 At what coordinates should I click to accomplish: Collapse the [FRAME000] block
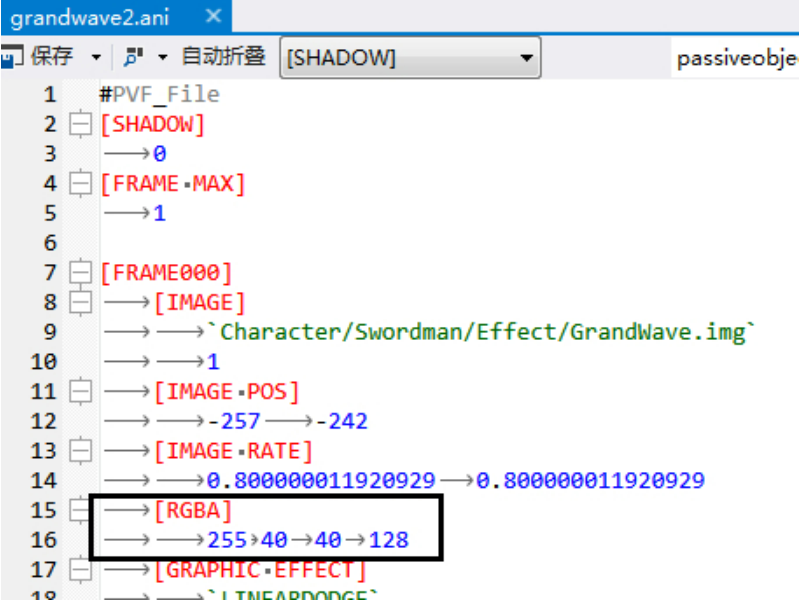pyautogui.click(x=79, y=273)
